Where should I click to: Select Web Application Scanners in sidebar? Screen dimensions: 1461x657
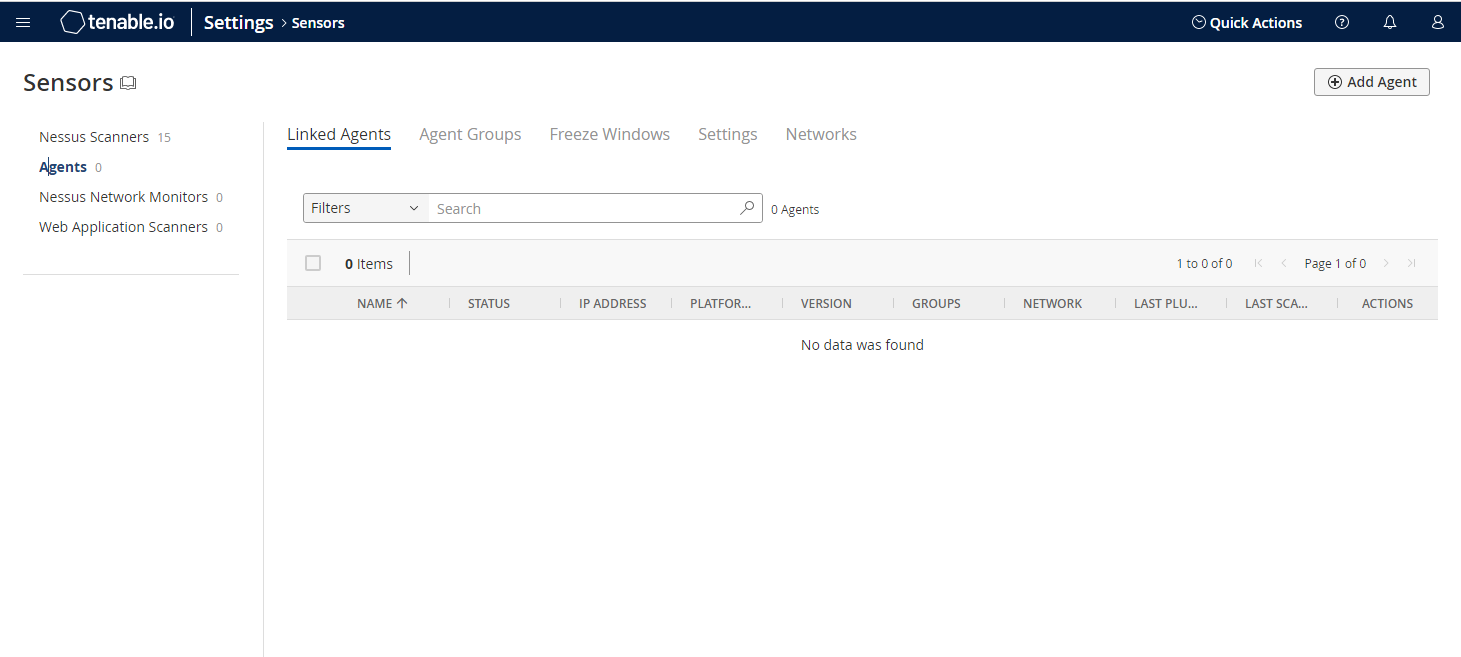(x=123, y=227)
